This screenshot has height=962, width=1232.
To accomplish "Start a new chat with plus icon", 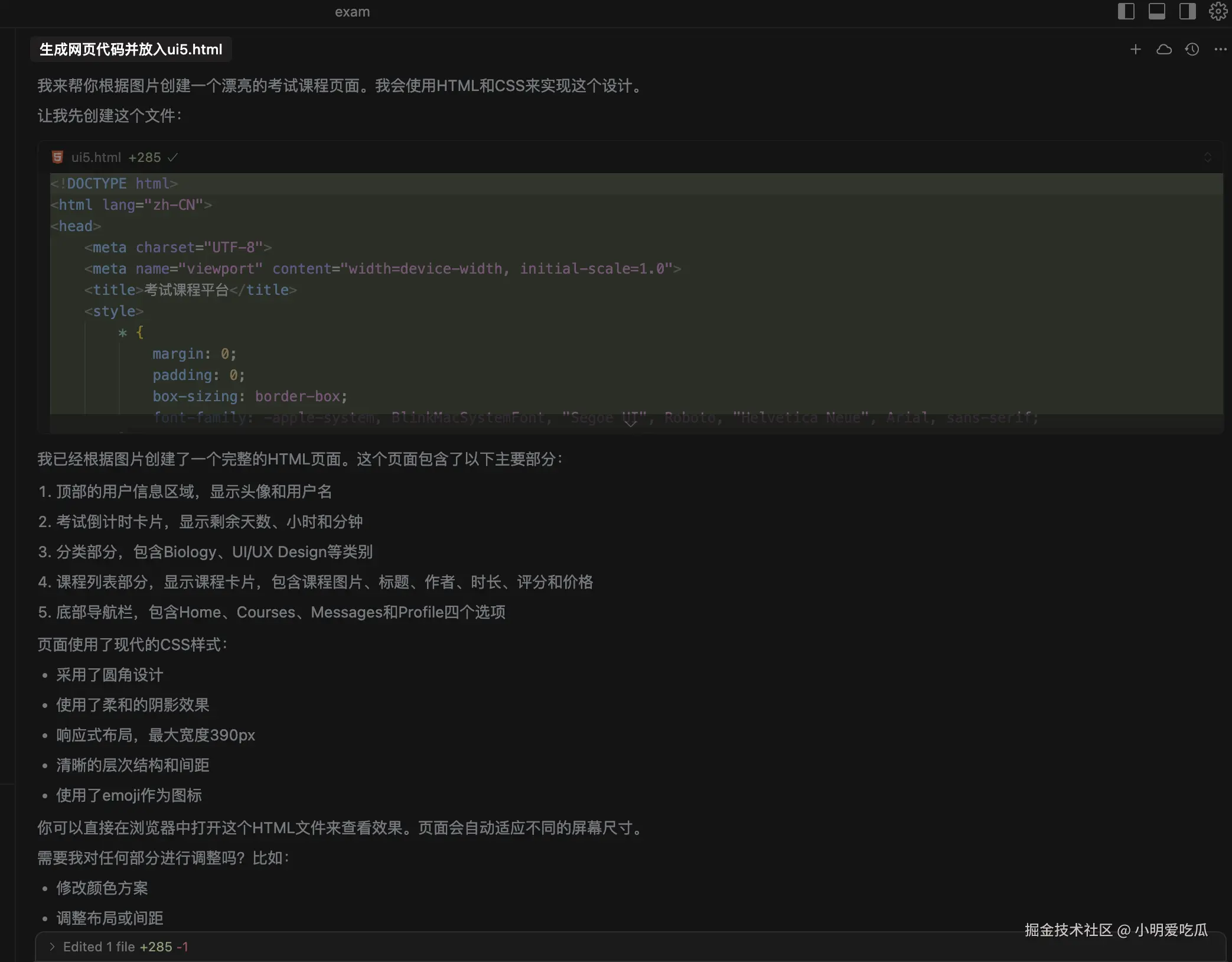I will pyautogui.click(x=1135, y=50).
